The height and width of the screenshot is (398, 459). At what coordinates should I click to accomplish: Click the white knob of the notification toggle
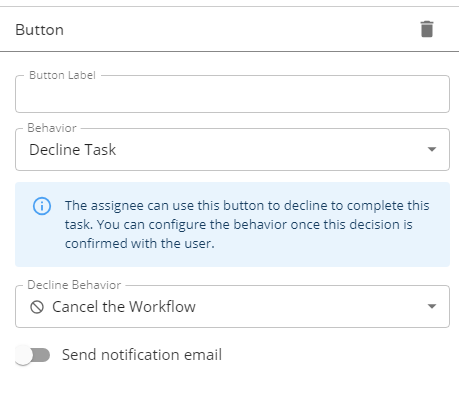pyautogui.click(x=23, y=355)
